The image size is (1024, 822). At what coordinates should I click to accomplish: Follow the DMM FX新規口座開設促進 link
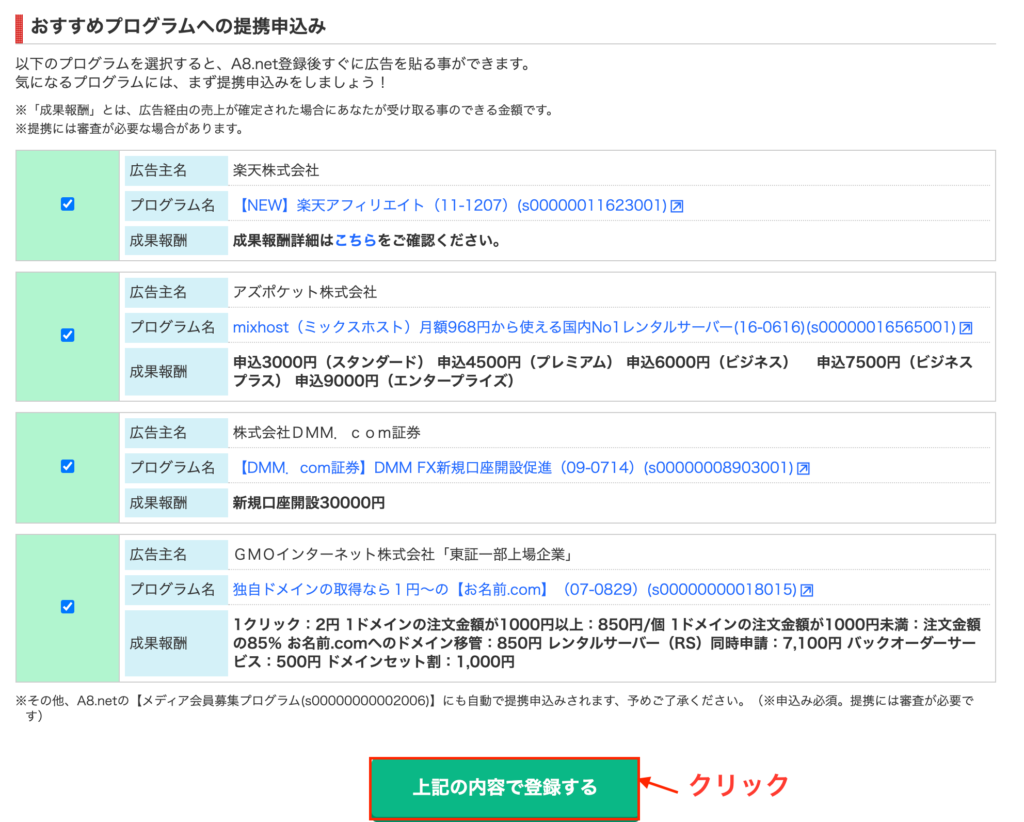[x=513, y=467]
